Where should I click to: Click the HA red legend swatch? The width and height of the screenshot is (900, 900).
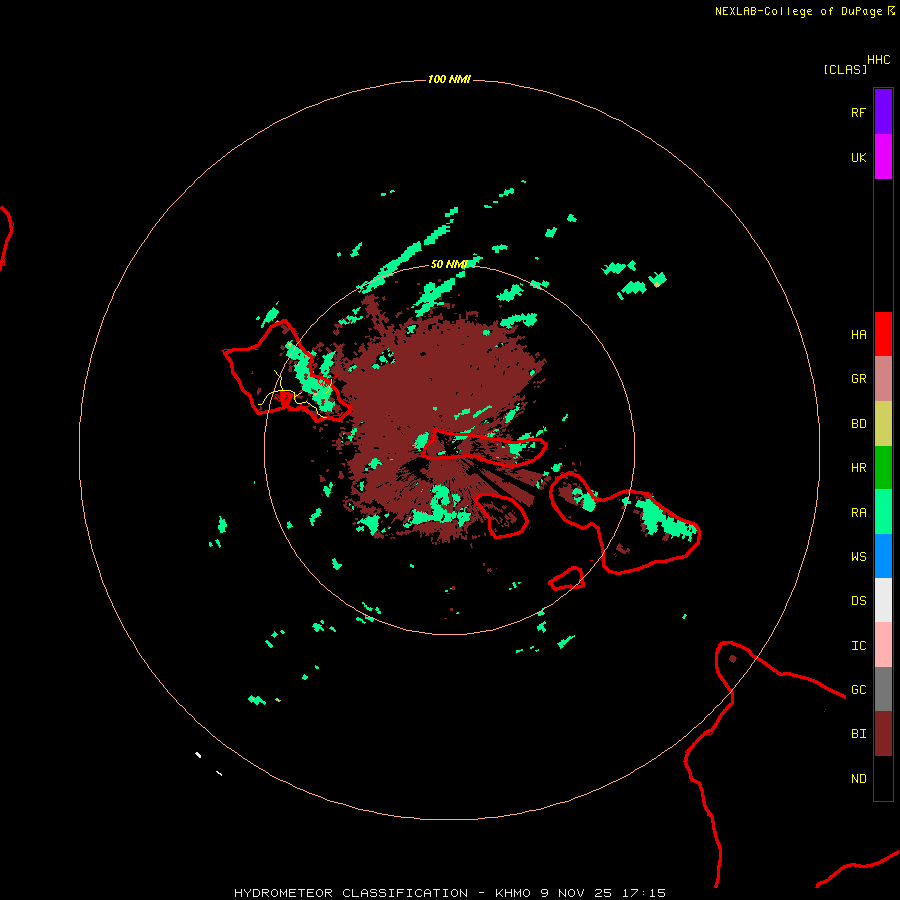pos(883,334)
